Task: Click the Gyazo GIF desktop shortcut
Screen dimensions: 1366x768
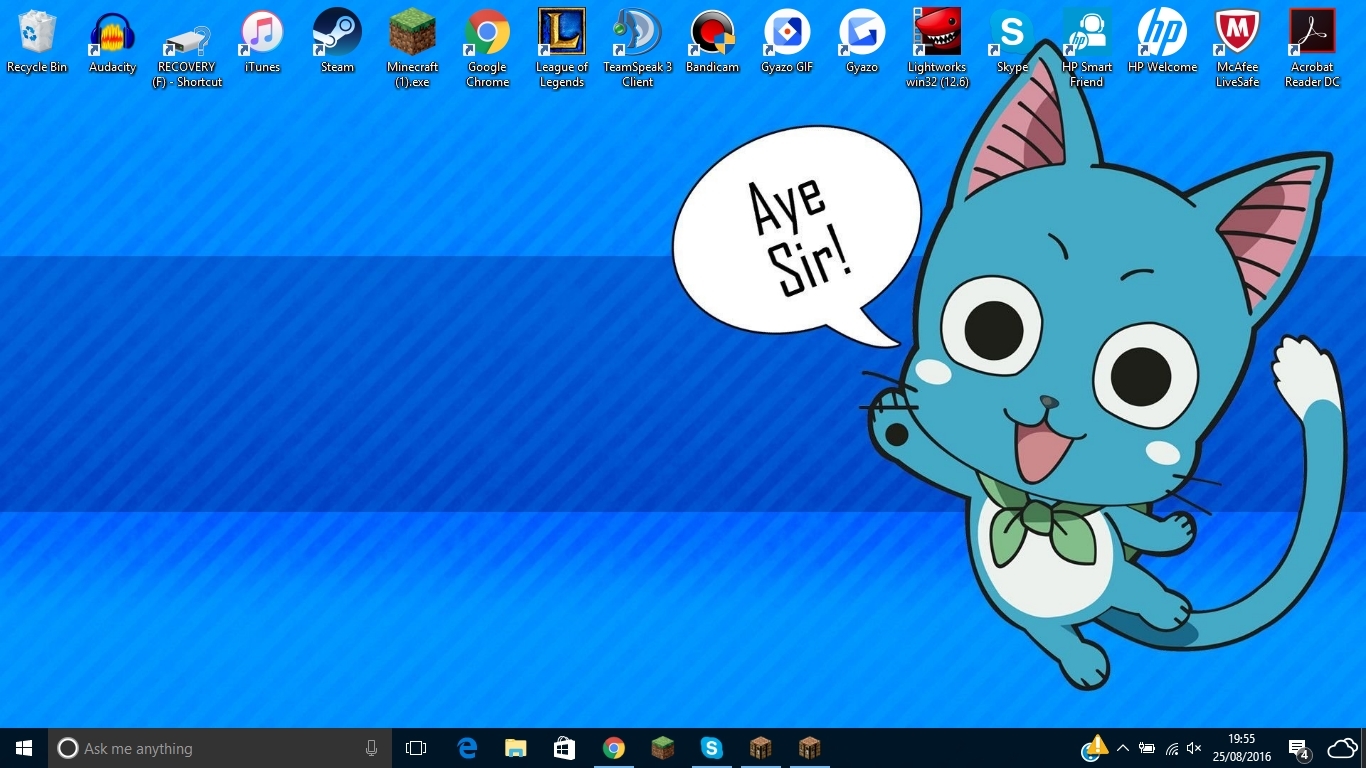Action: (787, 42)
